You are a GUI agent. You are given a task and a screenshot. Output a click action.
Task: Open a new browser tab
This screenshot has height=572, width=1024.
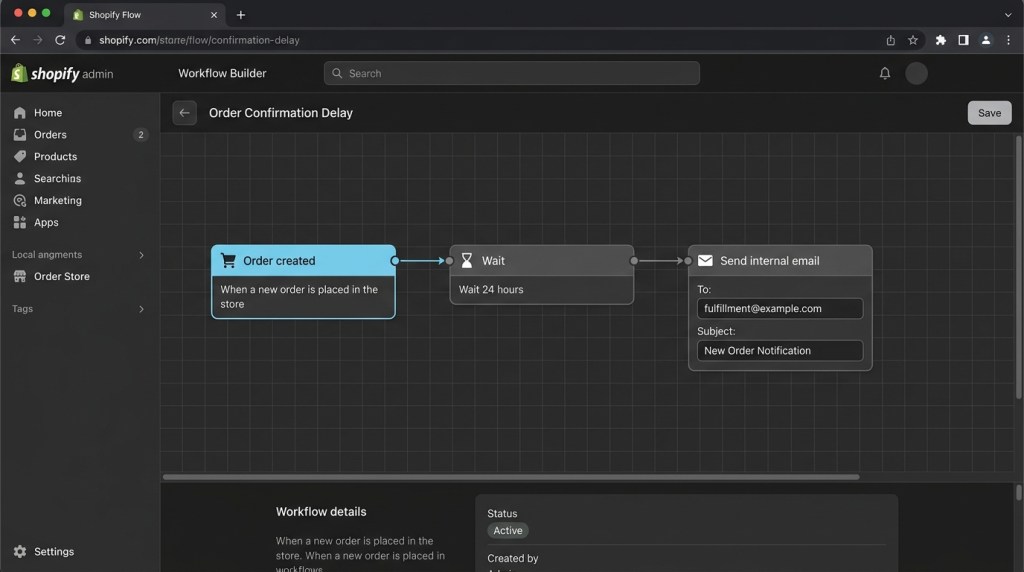click(241, 14)
